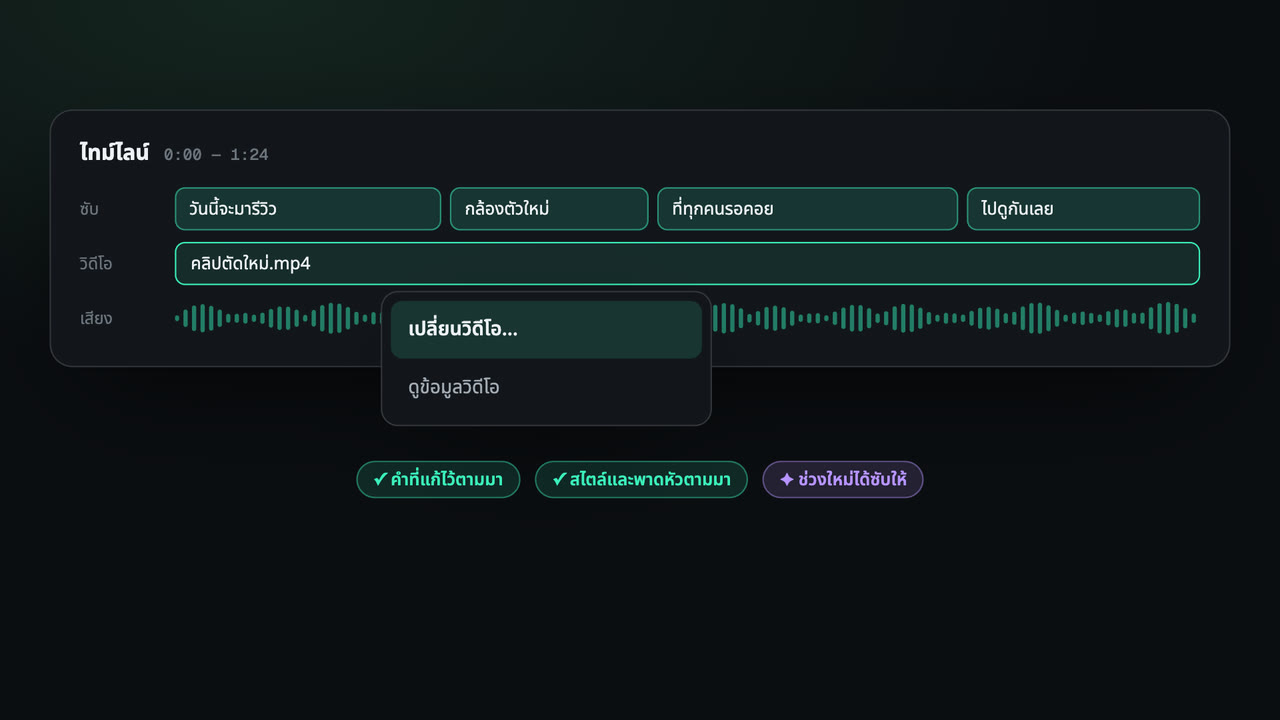Click the "คำที่แก้ไว้ตามมา" status chip
1280x720 pixels.
438,480
